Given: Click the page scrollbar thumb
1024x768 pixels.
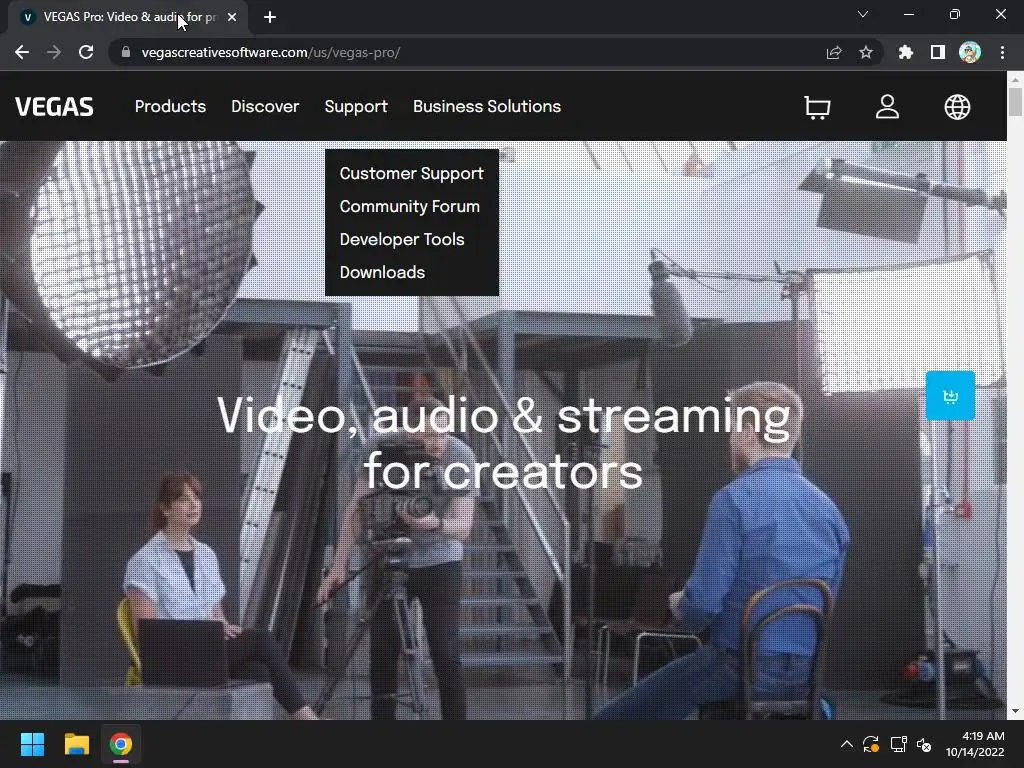Looking at the screenshot, I should point(1015,102).
